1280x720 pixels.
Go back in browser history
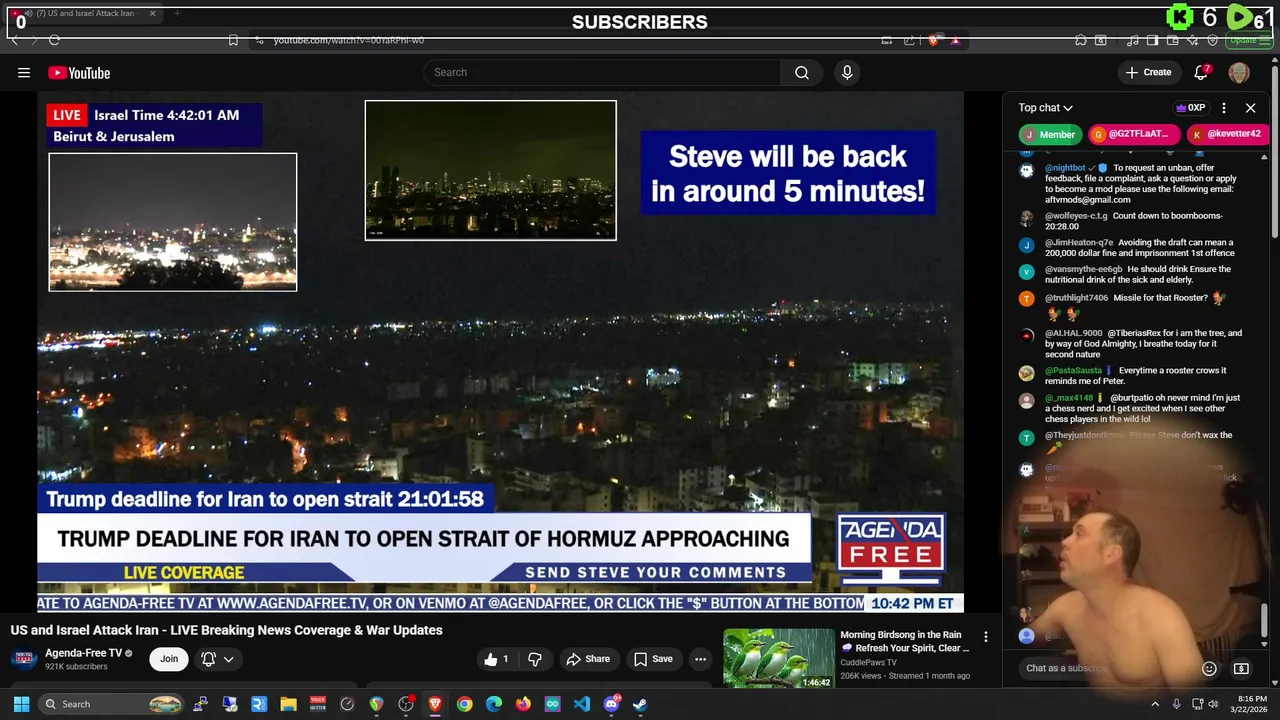(x=14, y=40)
